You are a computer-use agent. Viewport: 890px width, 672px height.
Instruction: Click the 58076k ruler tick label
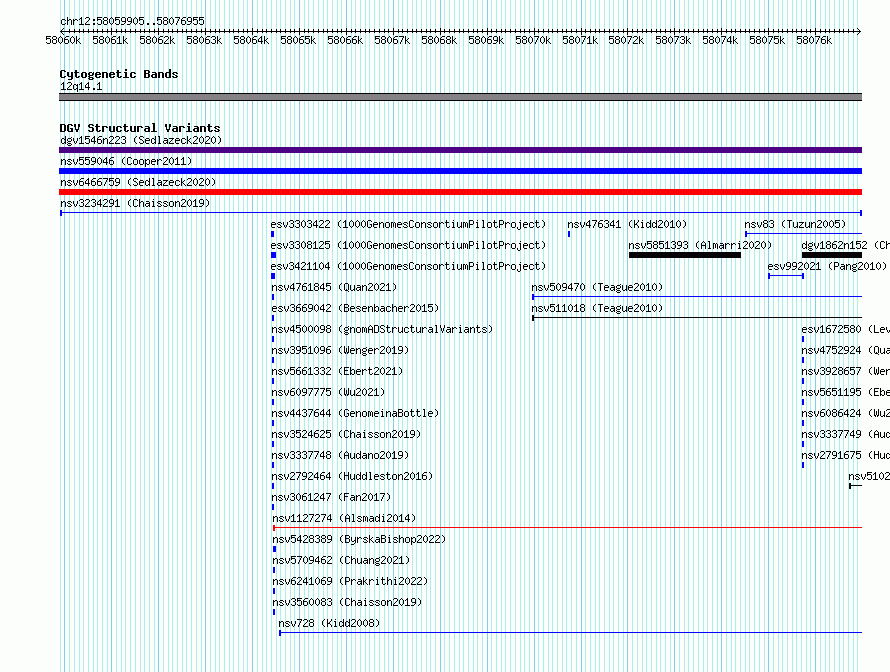814,40
